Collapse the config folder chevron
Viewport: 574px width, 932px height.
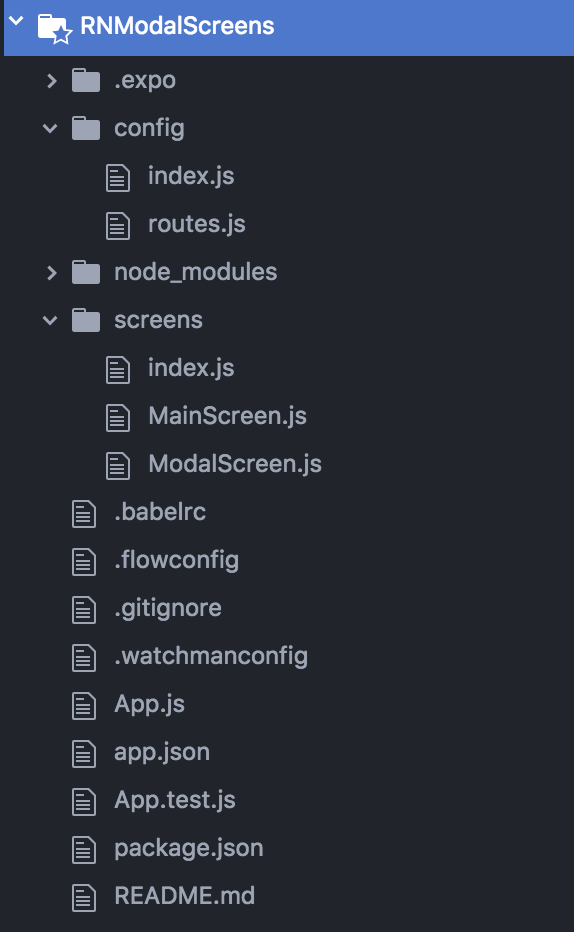click(51, 128)
